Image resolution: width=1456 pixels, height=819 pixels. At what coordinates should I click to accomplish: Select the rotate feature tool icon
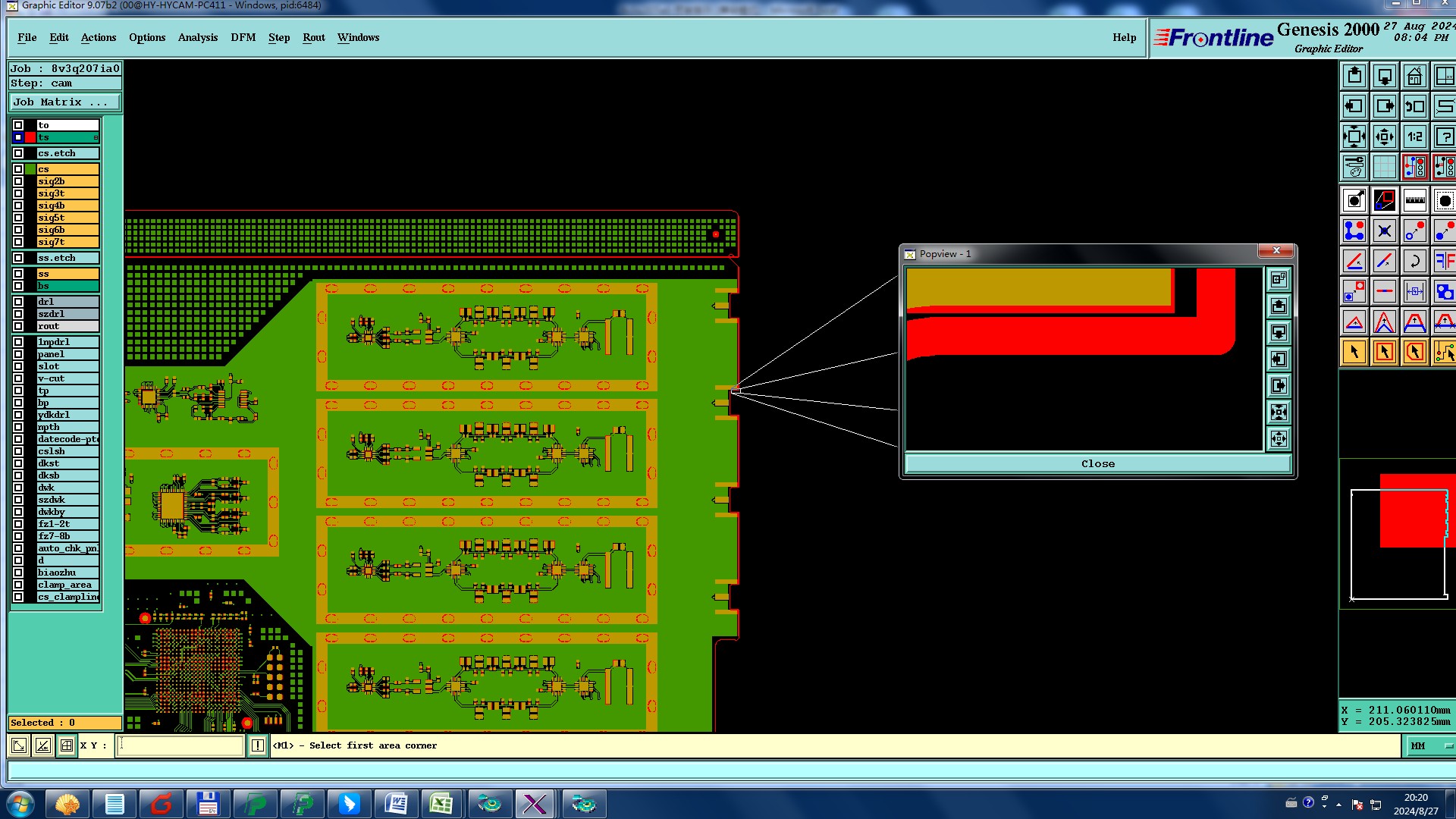click(1414, 262)
